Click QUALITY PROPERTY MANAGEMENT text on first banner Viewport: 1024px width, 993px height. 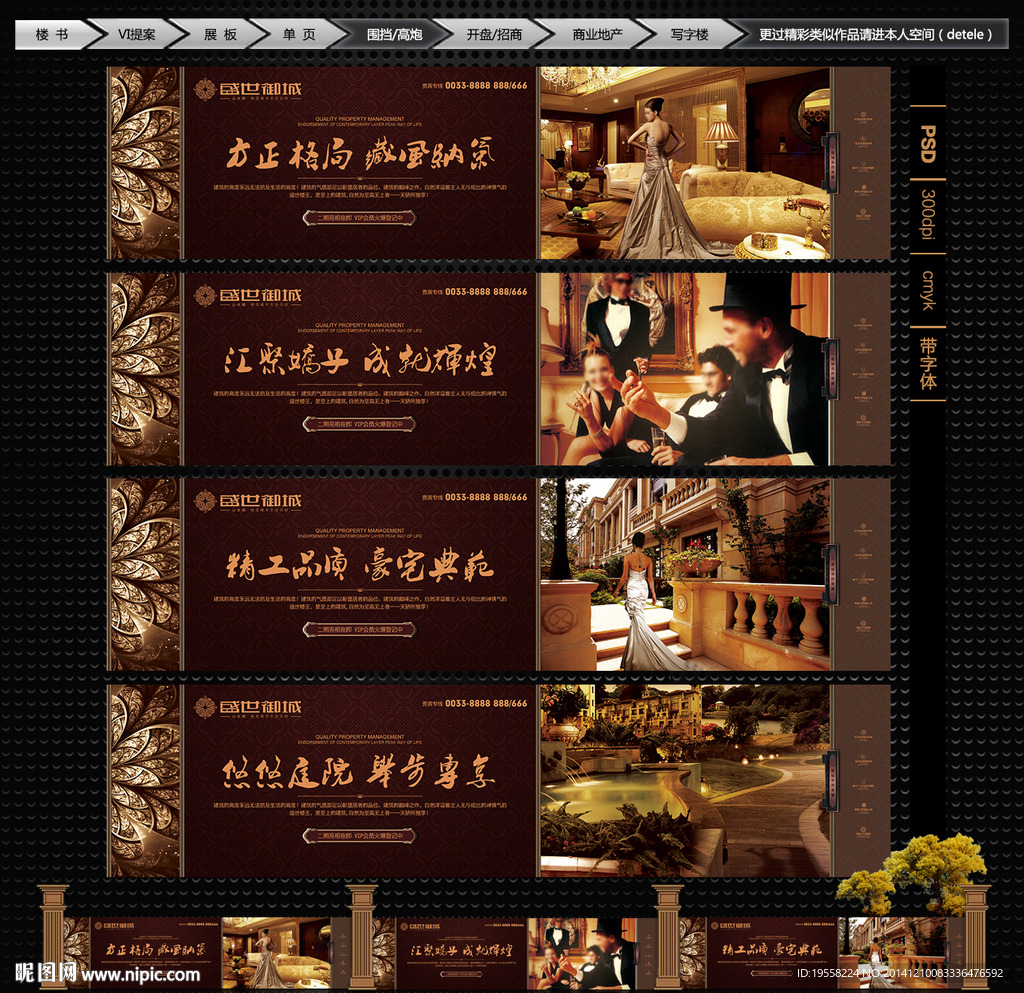360,119
